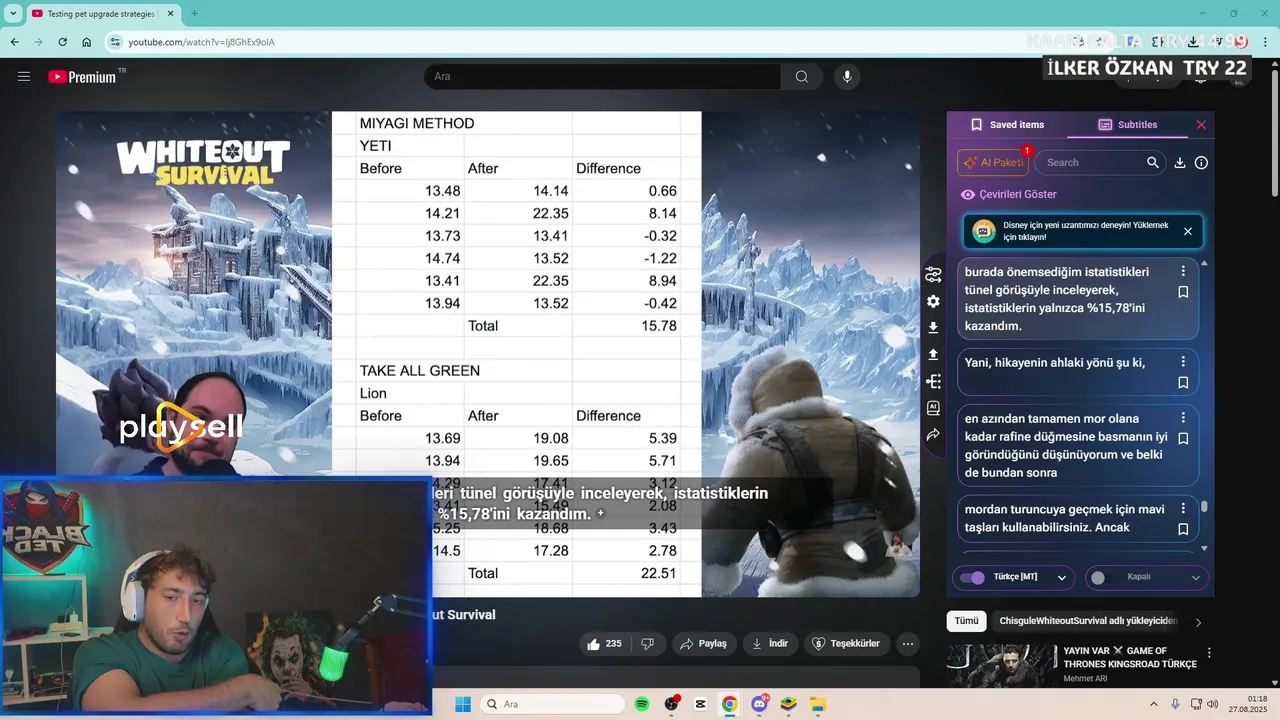
Task: Open options dots for 'Yani, hikayenin' subtitle
Action: point(1183,361)
